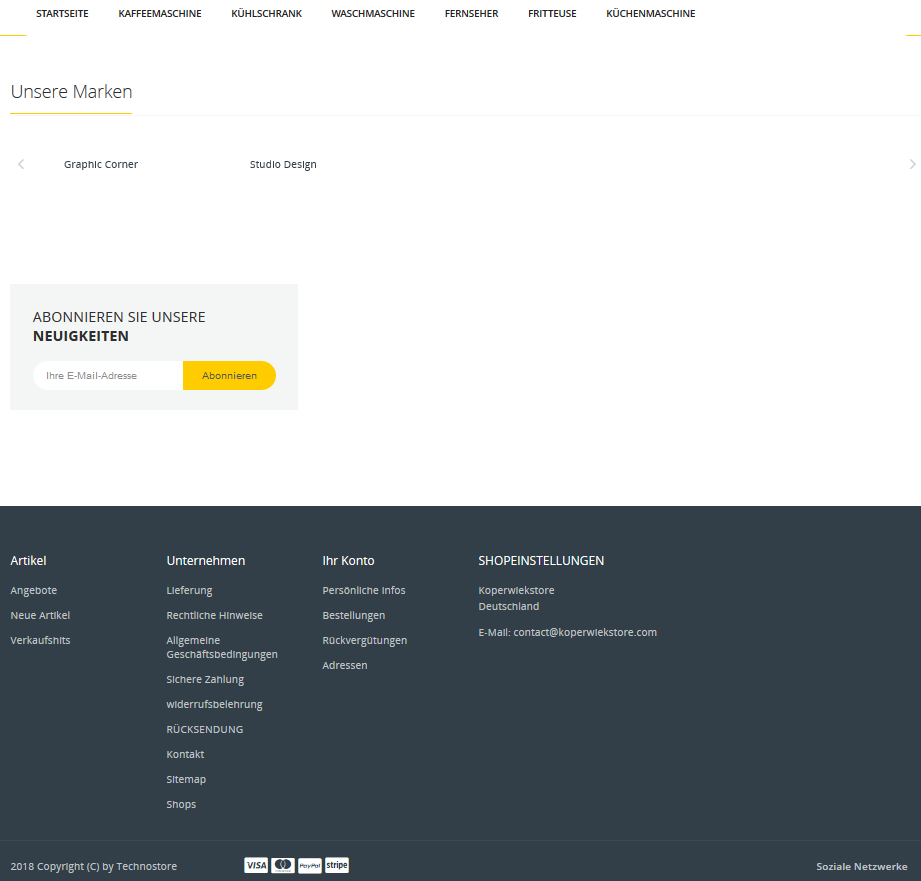Click the Stripe payment icon

337,865
